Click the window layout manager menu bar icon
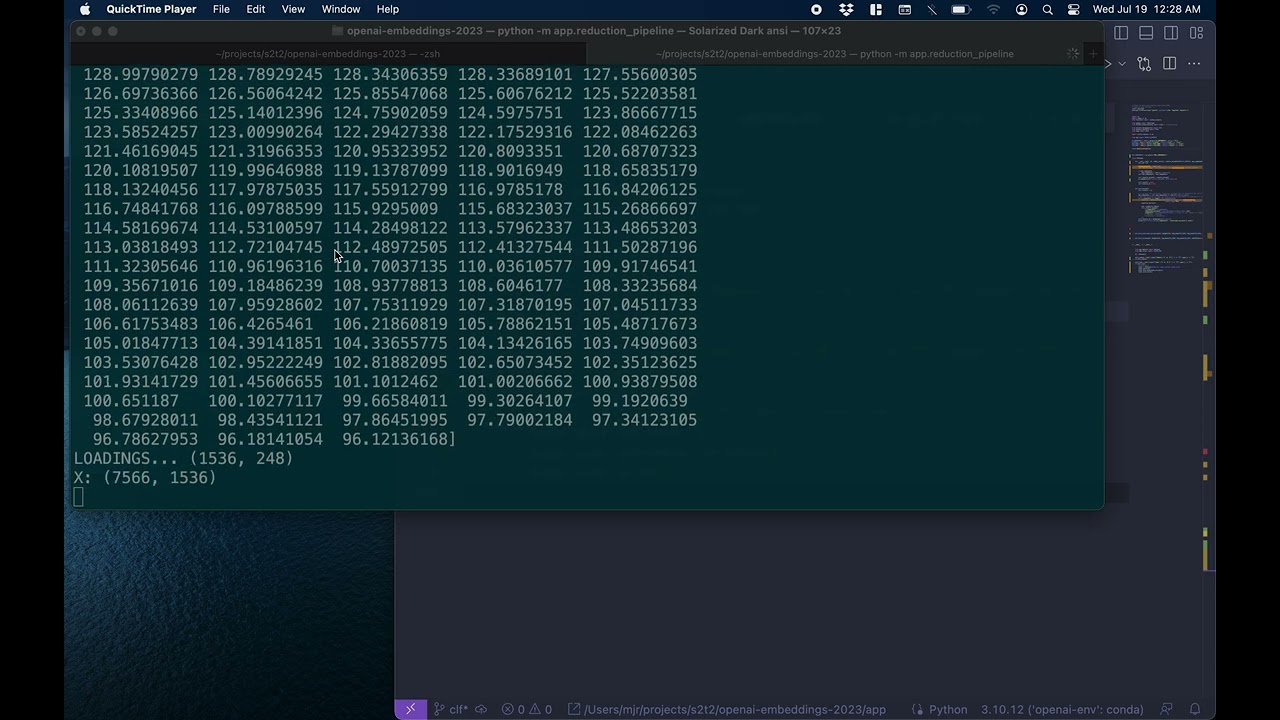The image size is (1280, 720). tap(876, 9)
